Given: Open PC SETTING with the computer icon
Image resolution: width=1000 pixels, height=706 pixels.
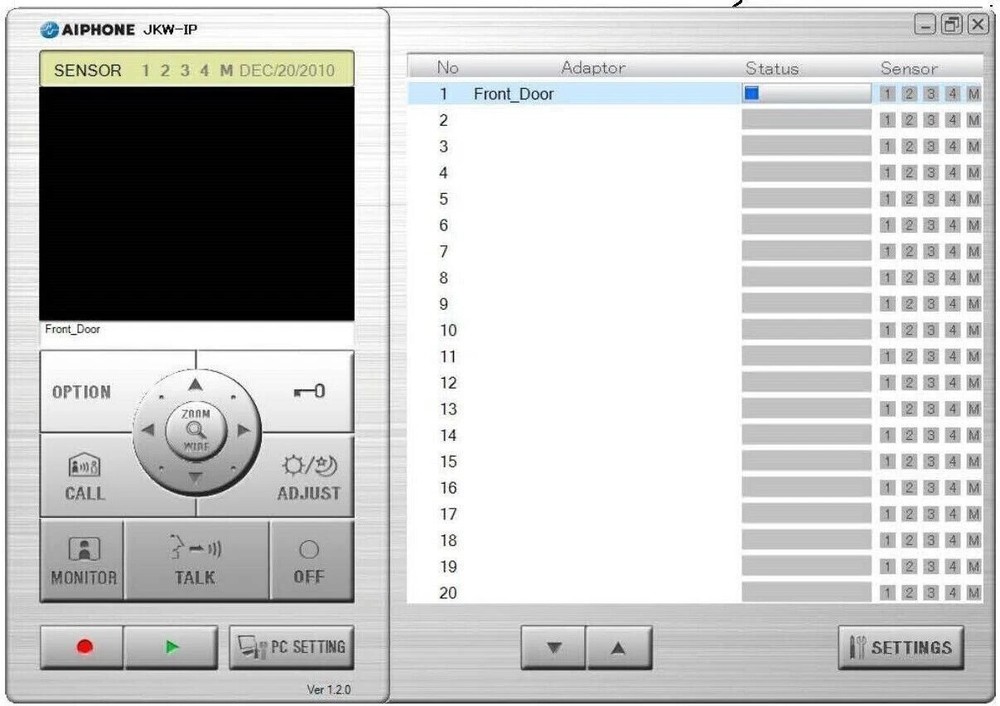Looking at the screenshot, I should coord(291,645).
